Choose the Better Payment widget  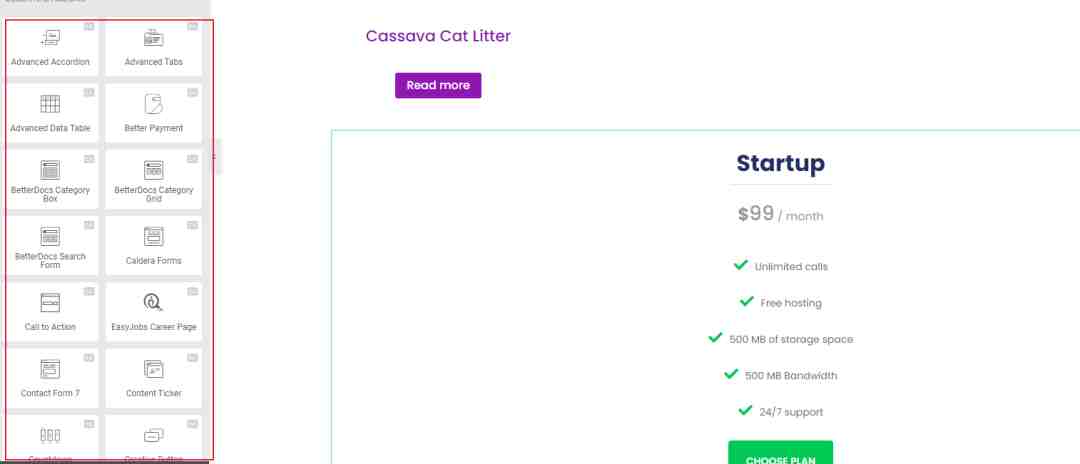(154, 114)
